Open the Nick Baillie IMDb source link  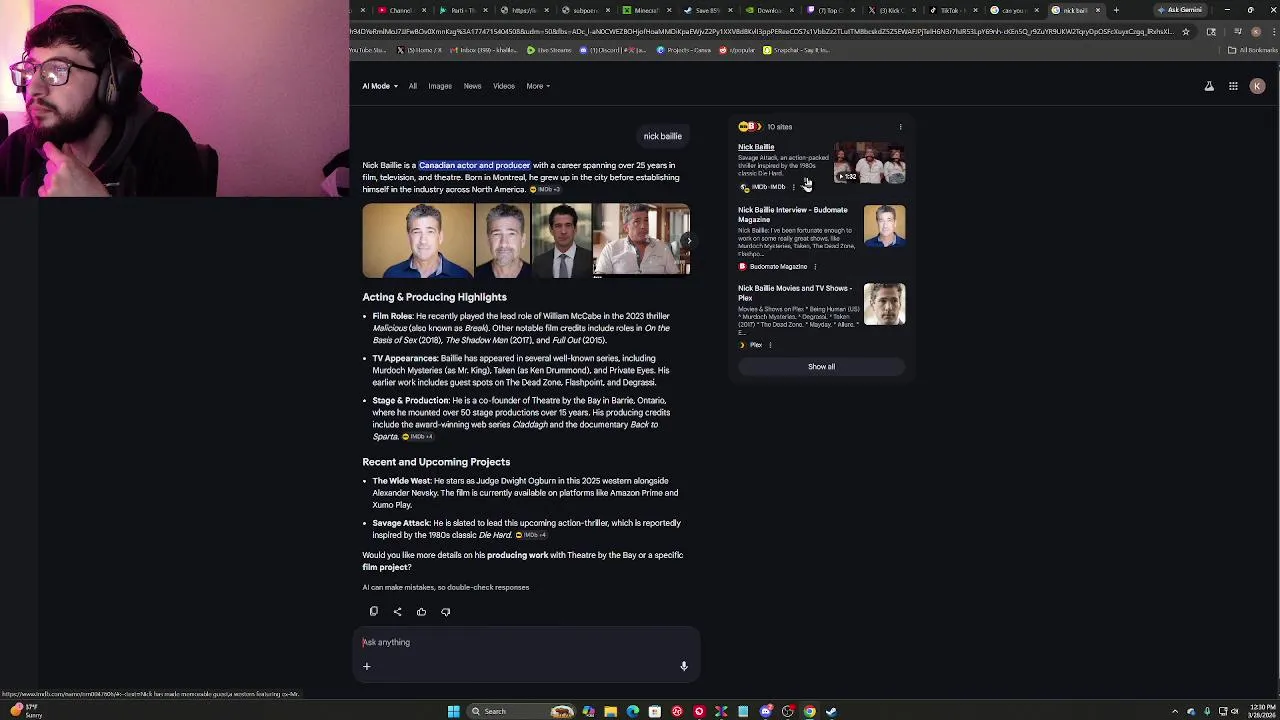(756, 147)
